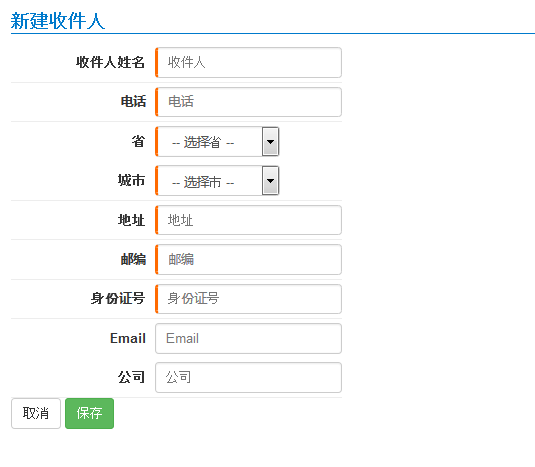Open the 选择市 city dropdown
Image resolution: width=535 pixels, height=467 pixels.
(x=217, y=181)
